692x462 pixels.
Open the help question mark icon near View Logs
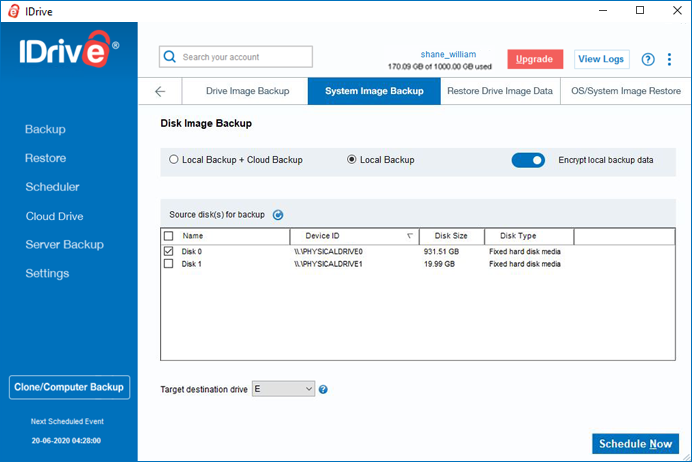tap(648, 59)
